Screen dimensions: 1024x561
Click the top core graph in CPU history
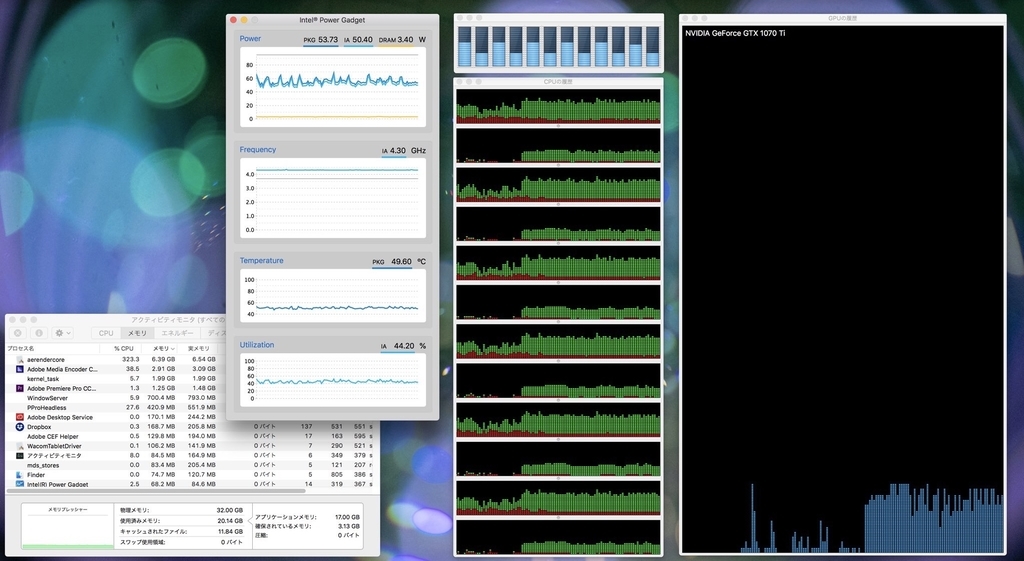coord(558,106)
